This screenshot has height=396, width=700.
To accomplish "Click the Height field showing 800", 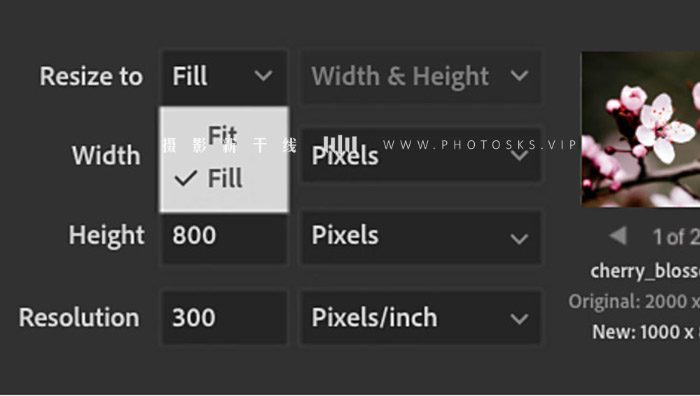I will 224,238.
